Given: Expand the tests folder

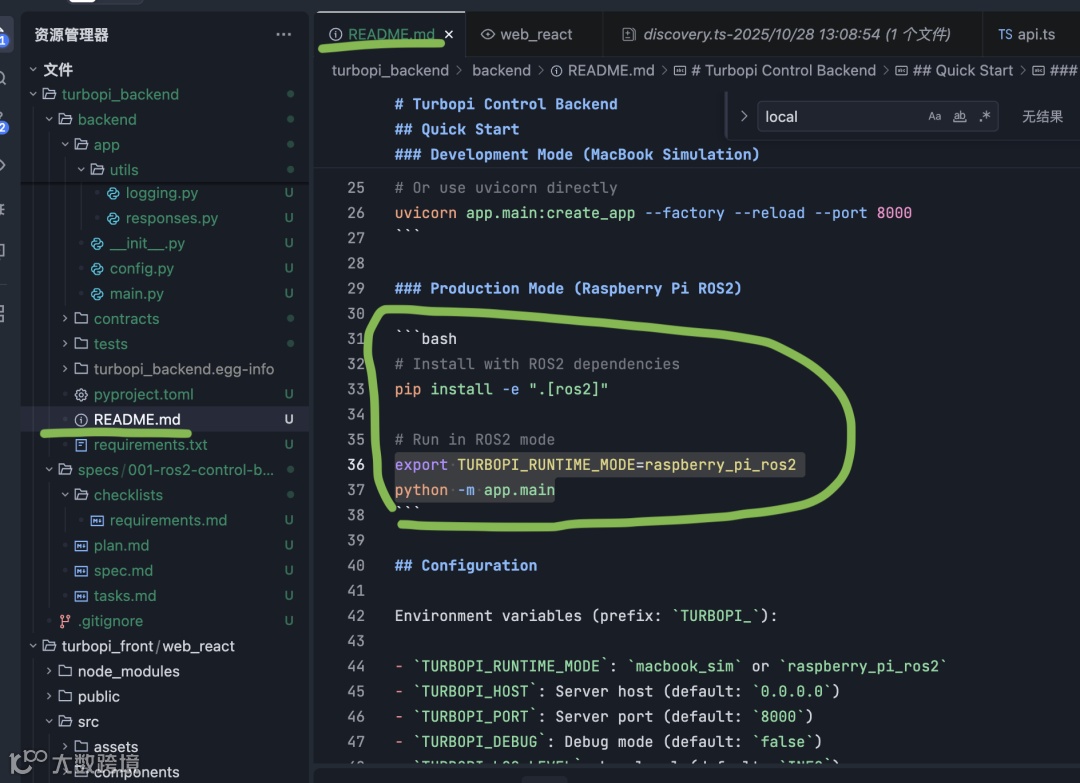Looking at the screenshot, I should (65, 344).
